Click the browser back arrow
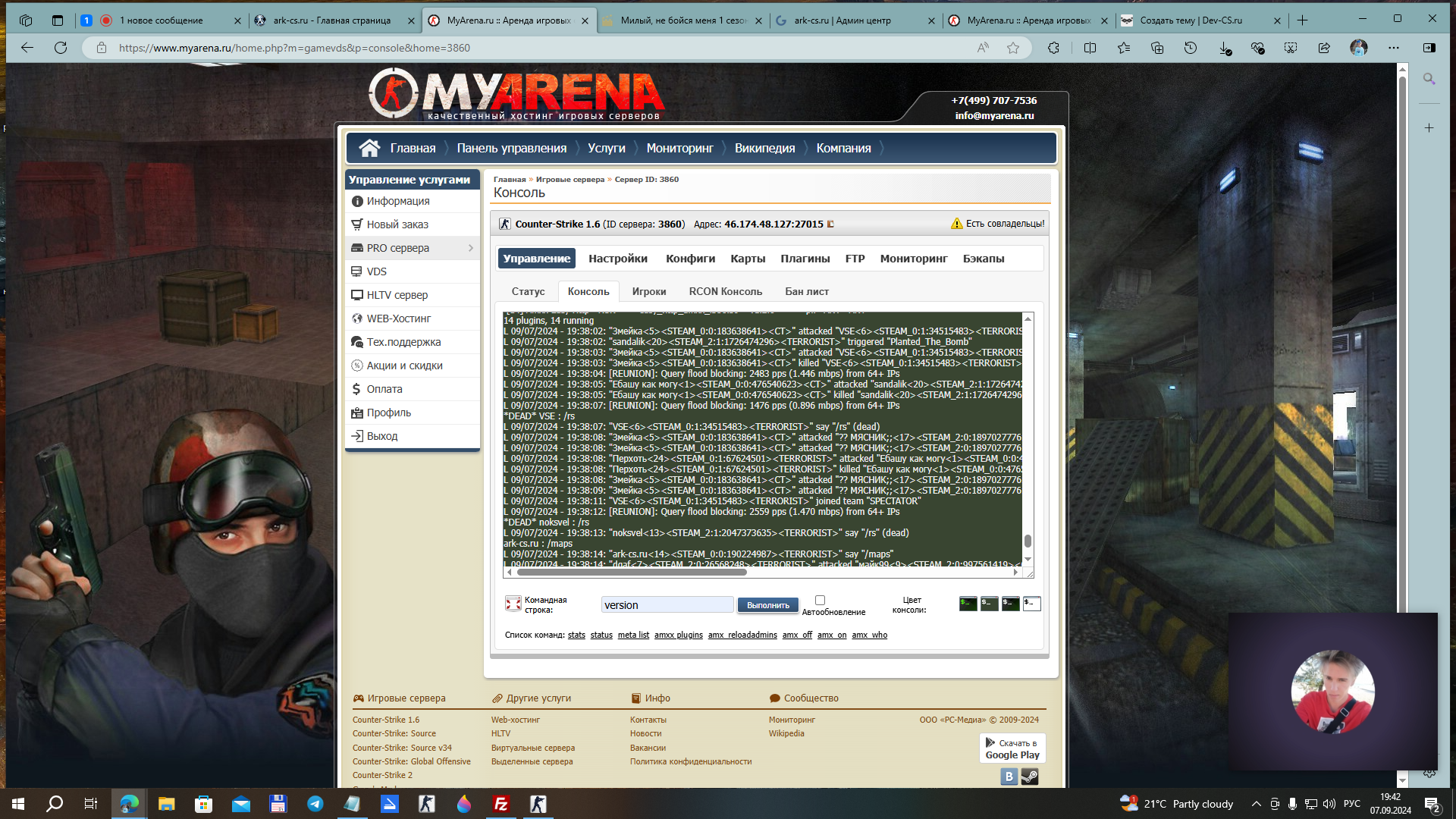 [x=27, y=48]
